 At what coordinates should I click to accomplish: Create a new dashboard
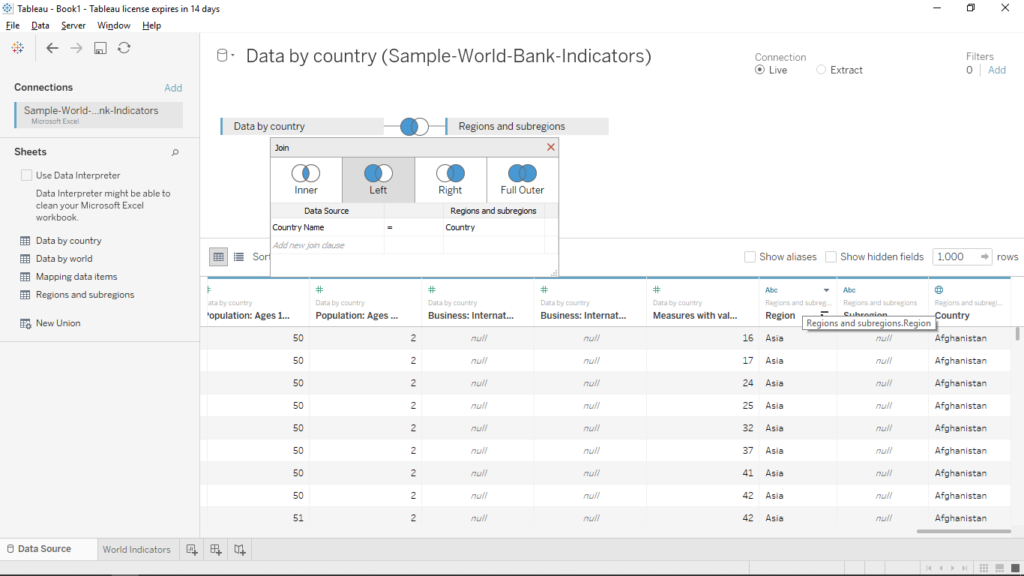216,549
